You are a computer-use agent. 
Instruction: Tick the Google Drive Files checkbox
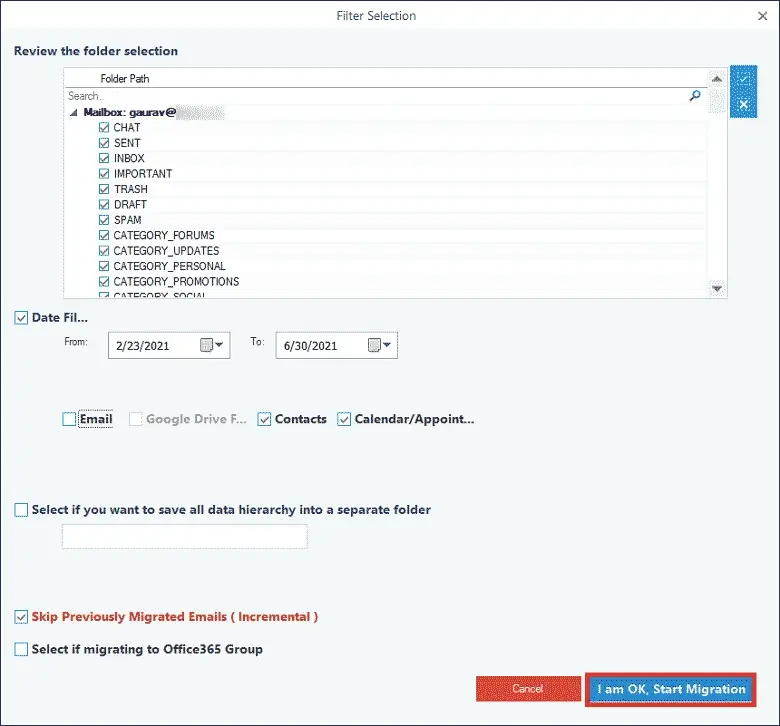coord(135,419)
